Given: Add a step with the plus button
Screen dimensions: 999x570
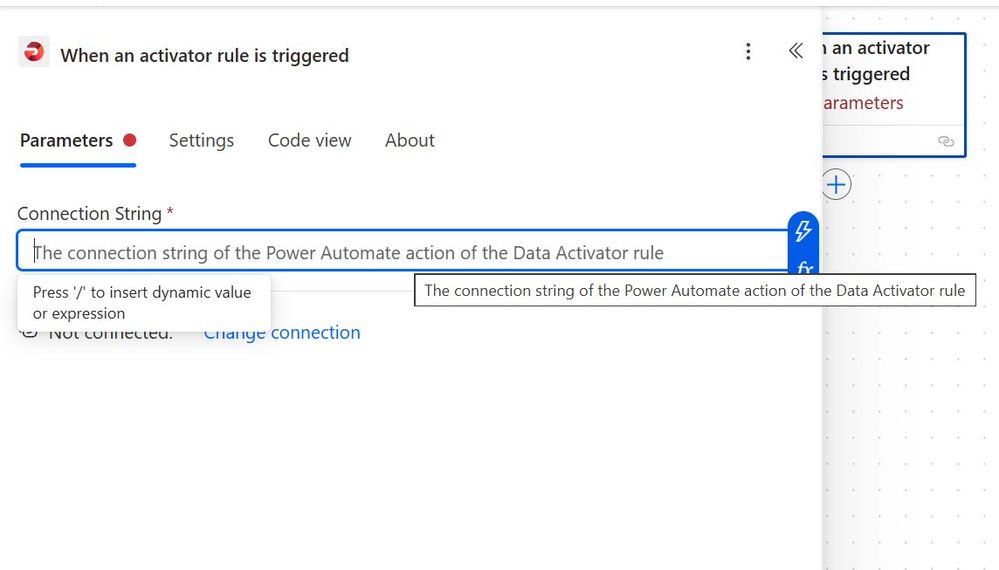Looking at the screenshot, I should point(836,184).
